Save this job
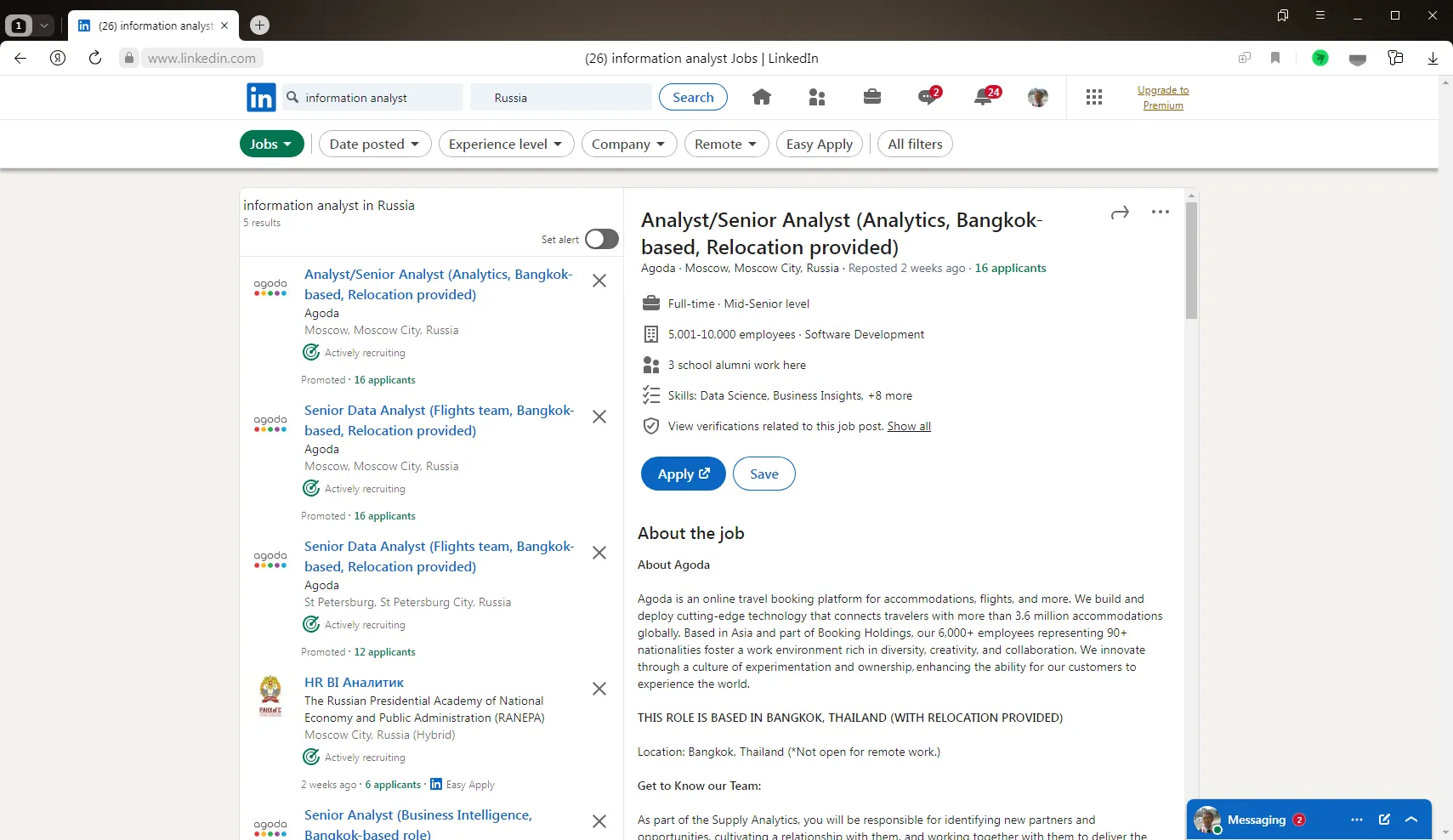This screenshot has height=840, width=1453. [x=764, y=474]
